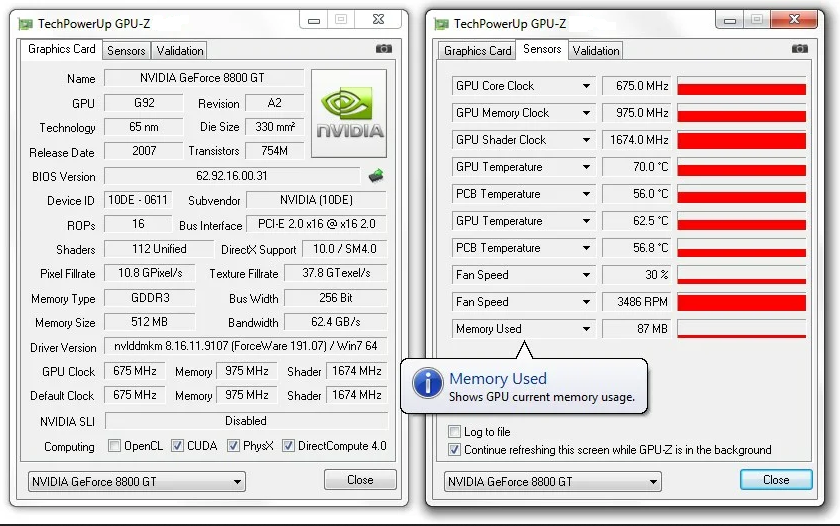Click the Close button in left window
The image size is (840, 526).
pyautogui.click(x=360, y=480)
